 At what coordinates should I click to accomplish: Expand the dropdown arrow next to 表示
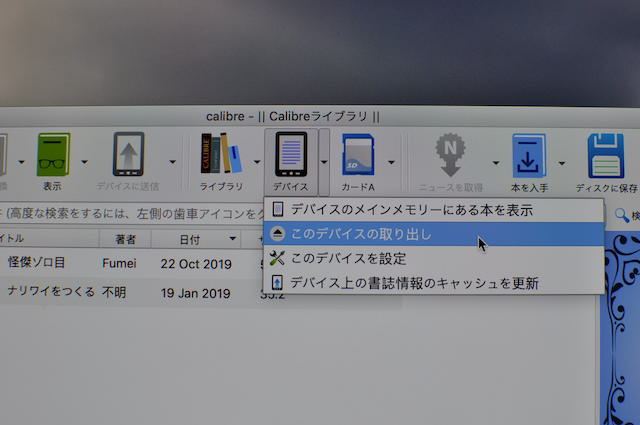[84, 162]
